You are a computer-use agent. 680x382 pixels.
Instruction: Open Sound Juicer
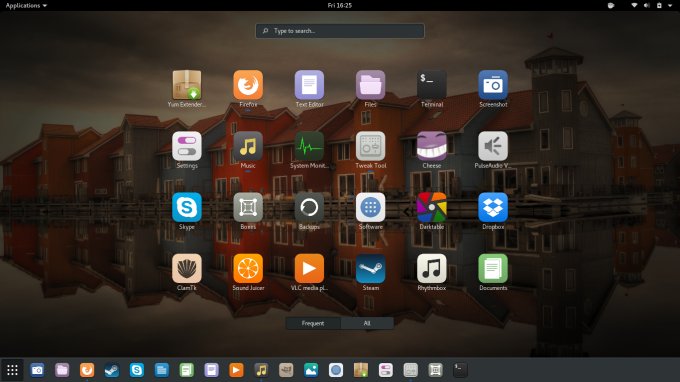(x=248, y=268)
